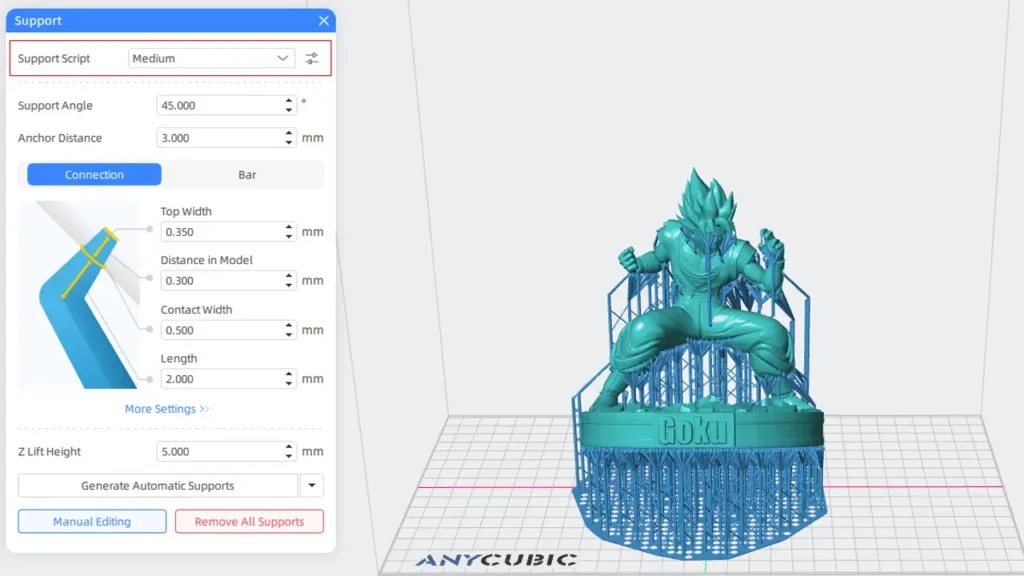
Task: Increase Top Width with up arrow
Action: click(x=289, y=227)
